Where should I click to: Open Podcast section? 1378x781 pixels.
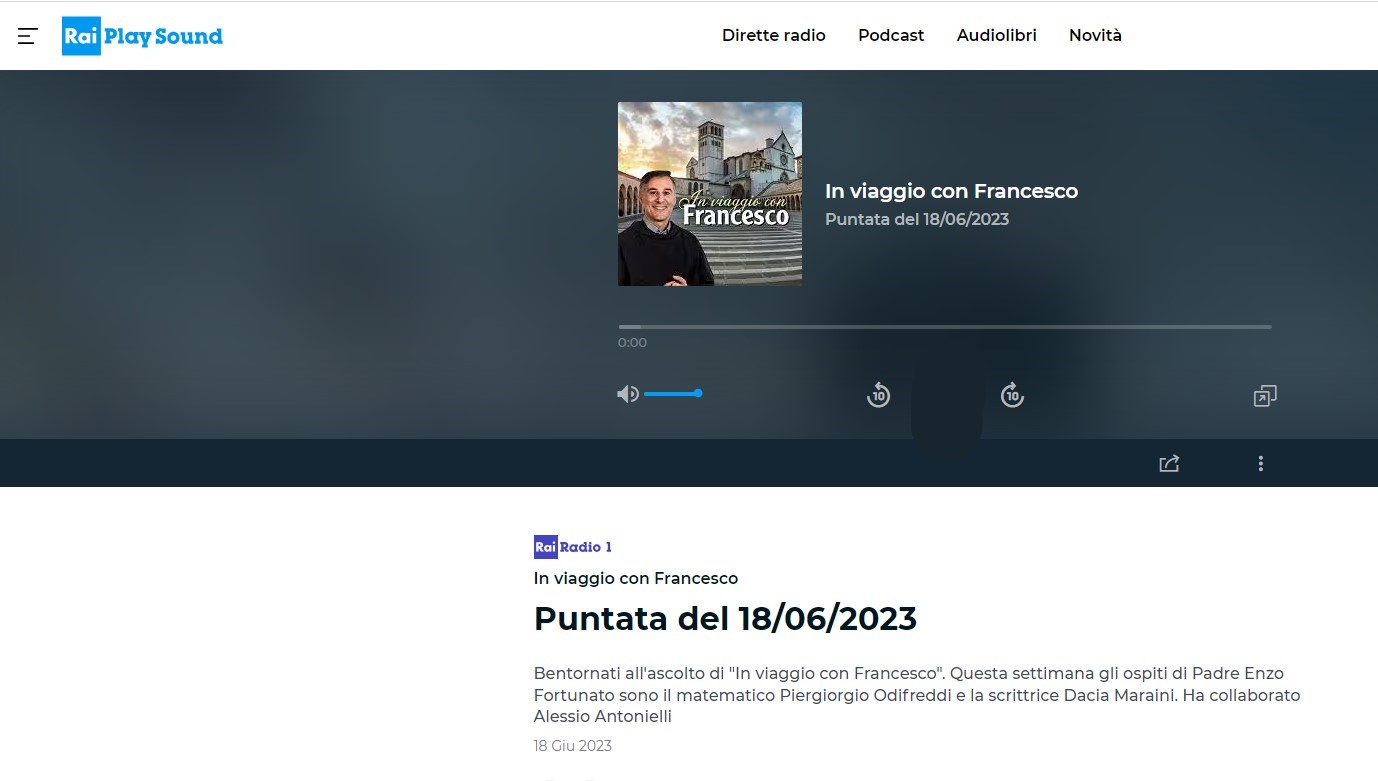click(x=891, y=35)
